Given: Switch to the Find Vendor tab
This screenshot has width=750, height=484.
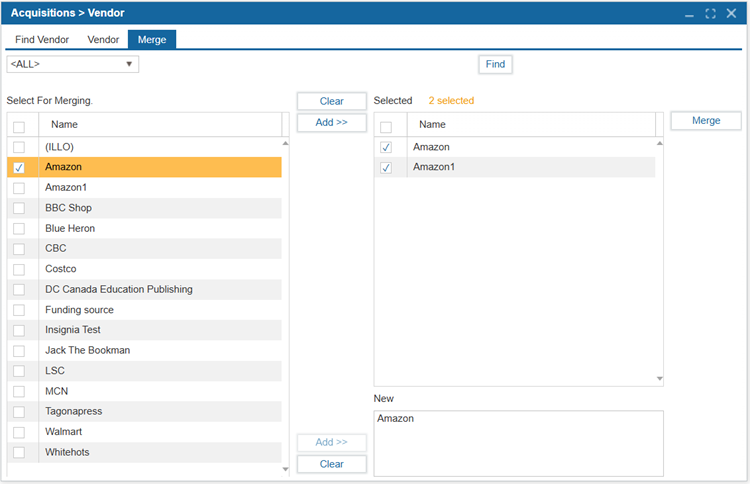Looking at the screenshot, I should 42,40.
